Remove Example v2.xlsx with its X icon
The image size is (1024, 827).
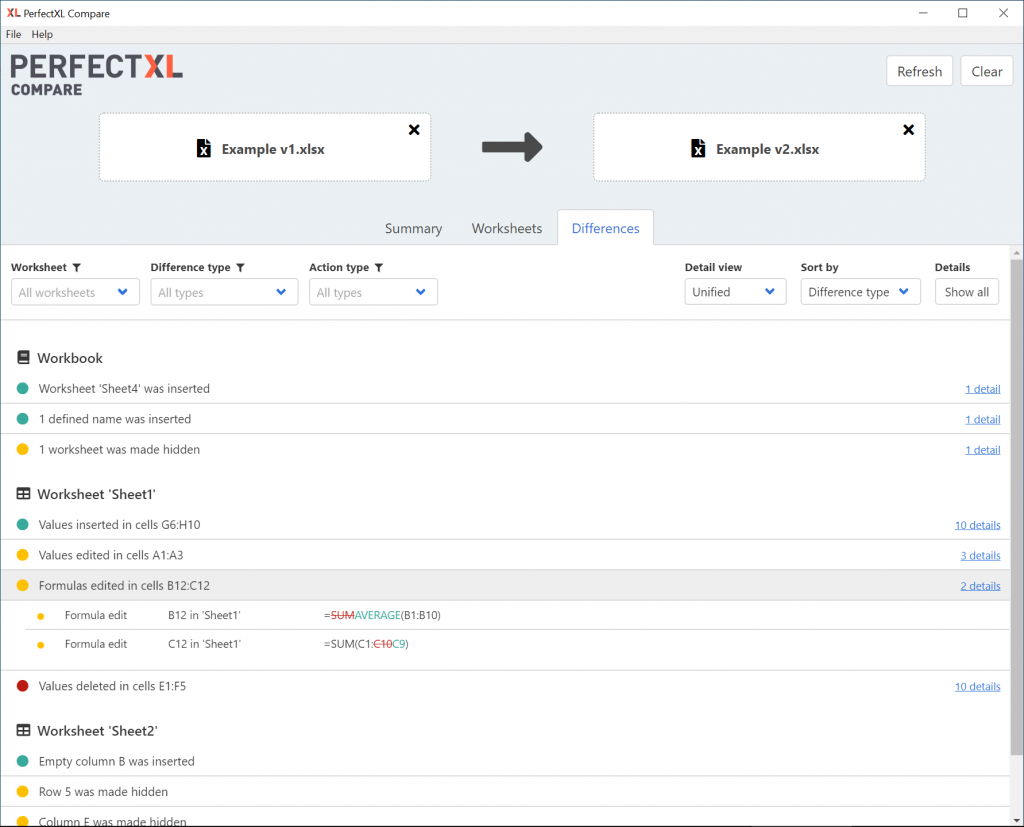pyautogui.click(x=908, y=130)
